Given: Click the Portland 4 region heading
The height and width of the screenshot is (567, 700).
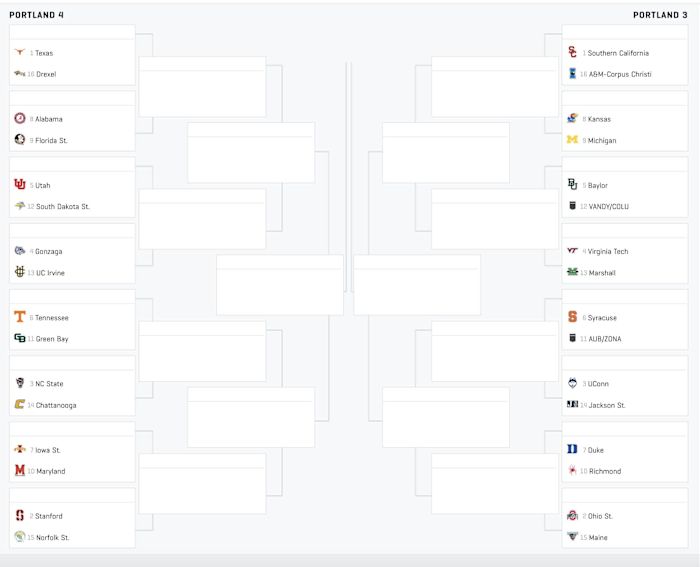Looking at the screenshot, I should click(38, 15).
